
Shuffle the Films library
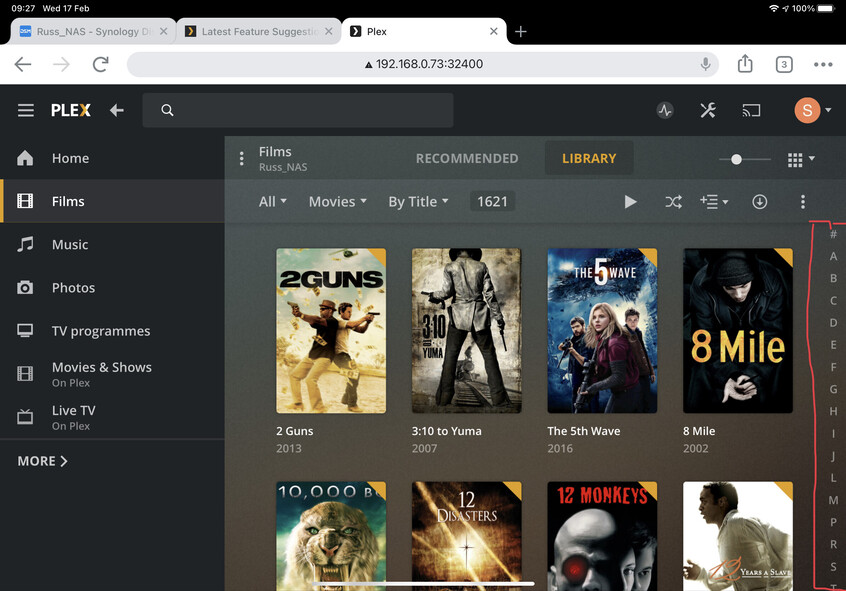click(673, 202)
